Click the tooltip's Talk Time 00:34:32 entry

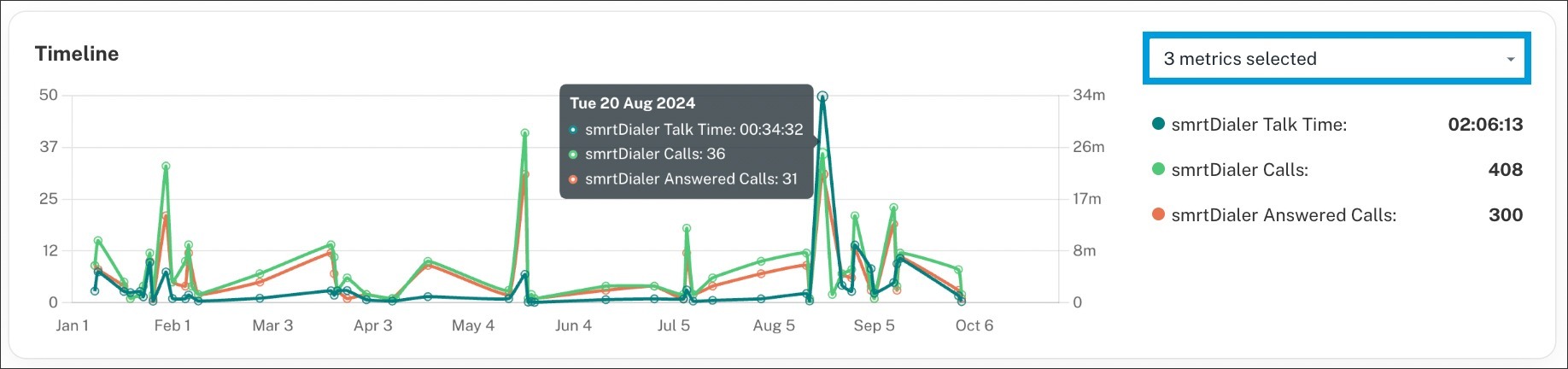pyautogui.click(x=693, y=130)
